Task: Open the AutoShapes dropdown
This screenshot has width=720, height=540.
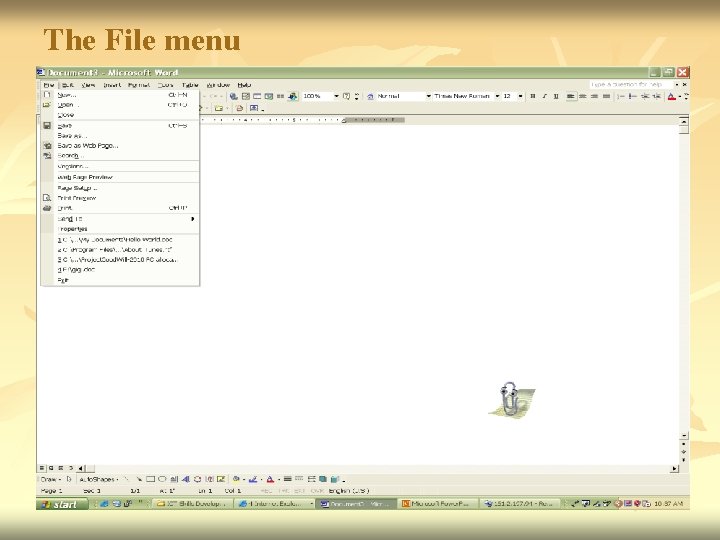Action: 98,479
